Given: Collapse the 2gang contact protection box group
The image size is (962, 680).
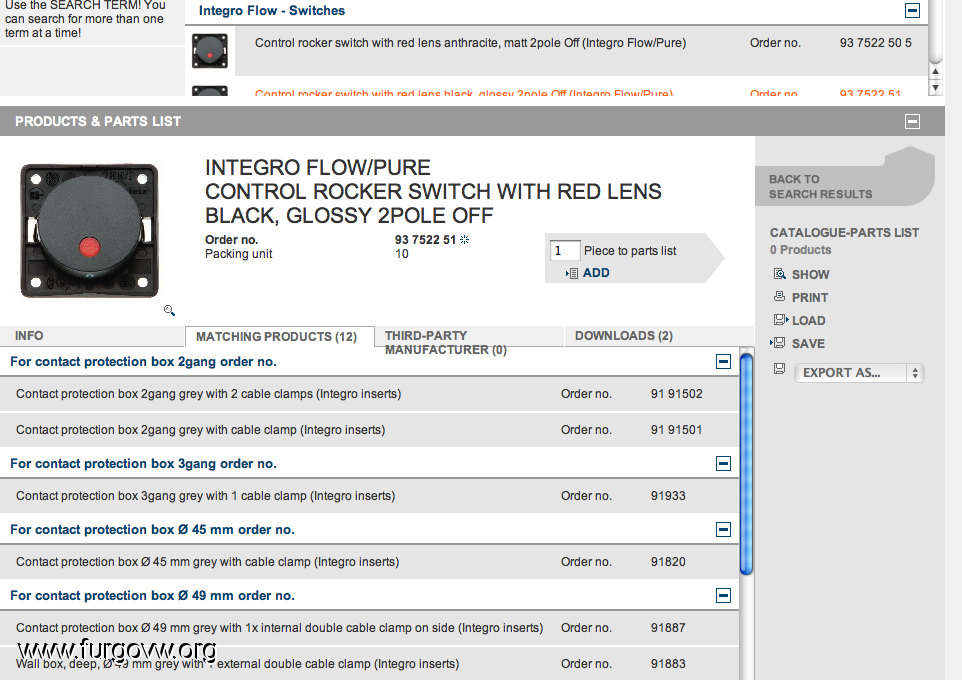Looking at the screenshot, I should pos(723,361).
